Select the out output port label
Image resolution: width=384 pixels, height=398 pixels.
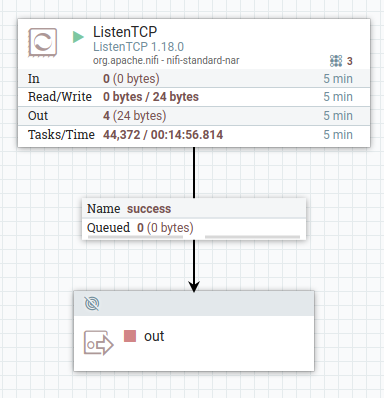pos(154,336)
